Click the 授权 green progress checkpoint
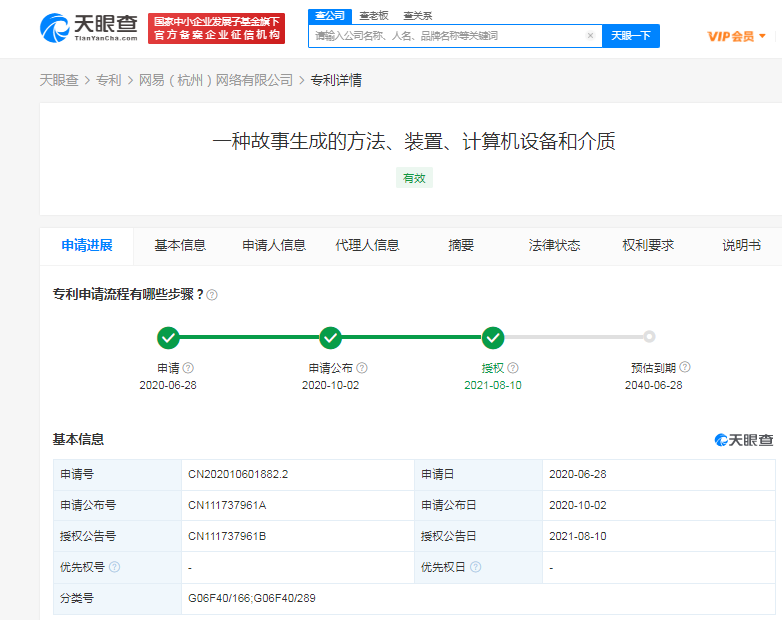This screenshot has height=620, width=782. pos(493,338)
